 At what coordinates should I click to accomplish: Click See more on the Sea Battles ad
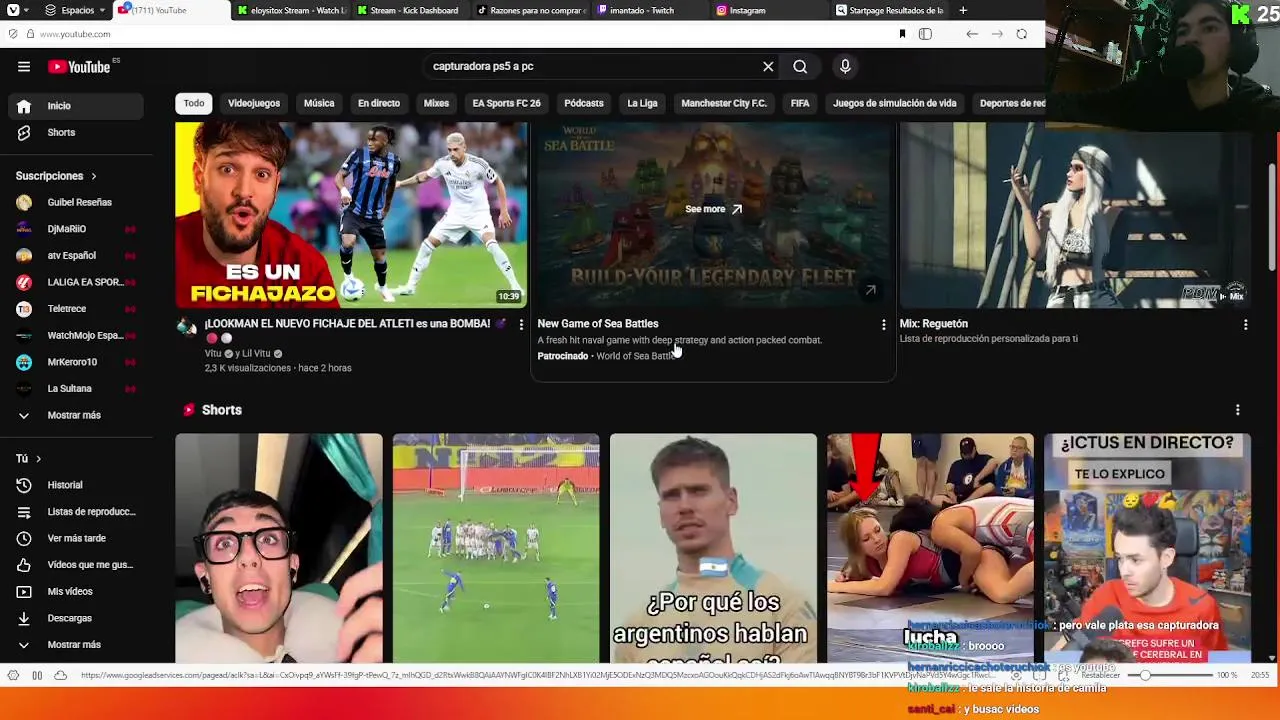(713, 209)
